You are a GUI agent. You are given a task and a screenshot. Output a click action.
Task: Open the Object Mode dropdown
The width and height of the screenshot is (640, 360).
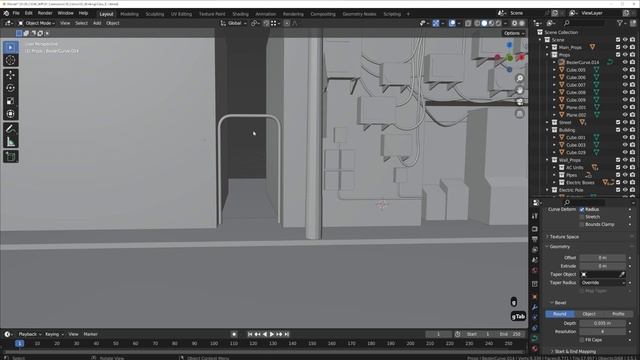[x=37, y=23]
